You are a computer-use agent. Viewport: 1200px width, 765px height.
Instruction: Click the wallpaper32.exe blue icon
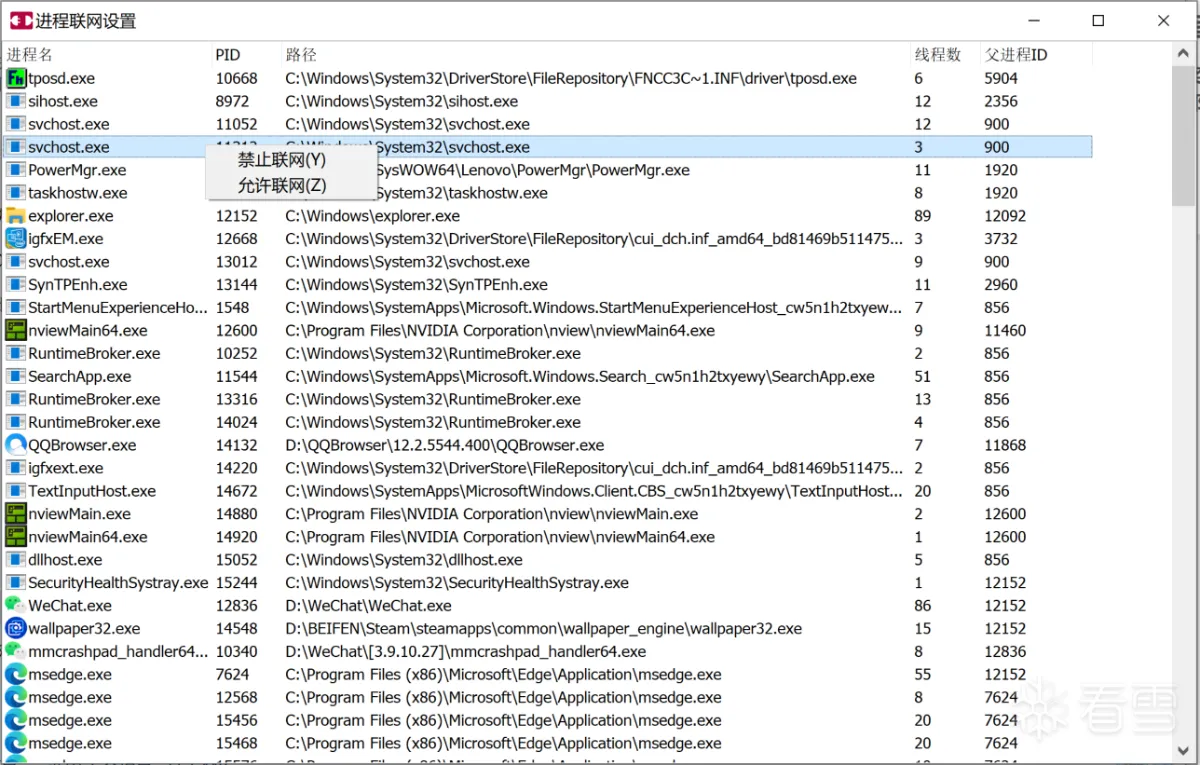point(16,629)
